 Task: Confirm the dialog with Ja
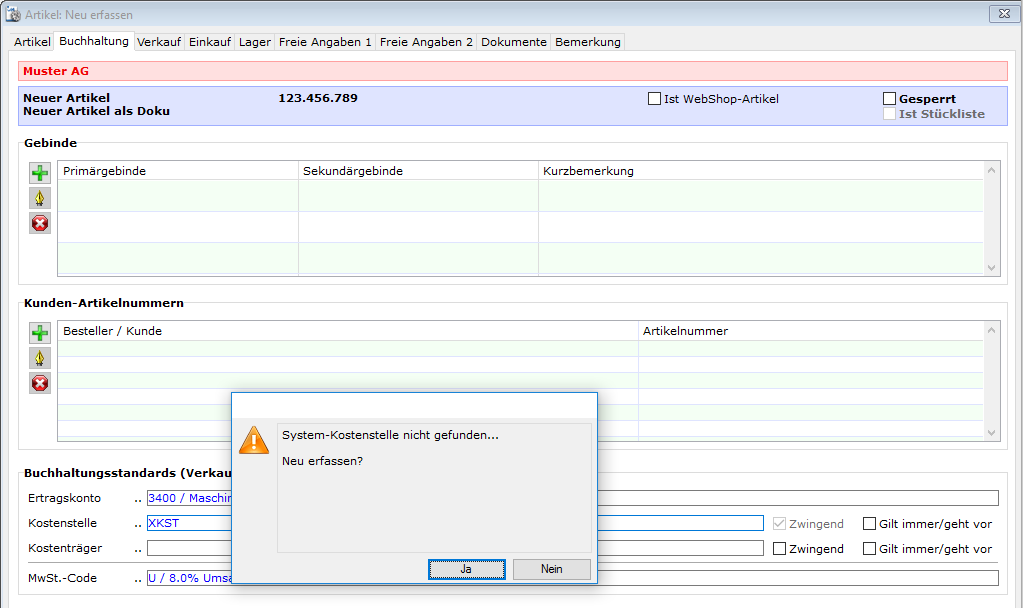(x=466, y=569)
